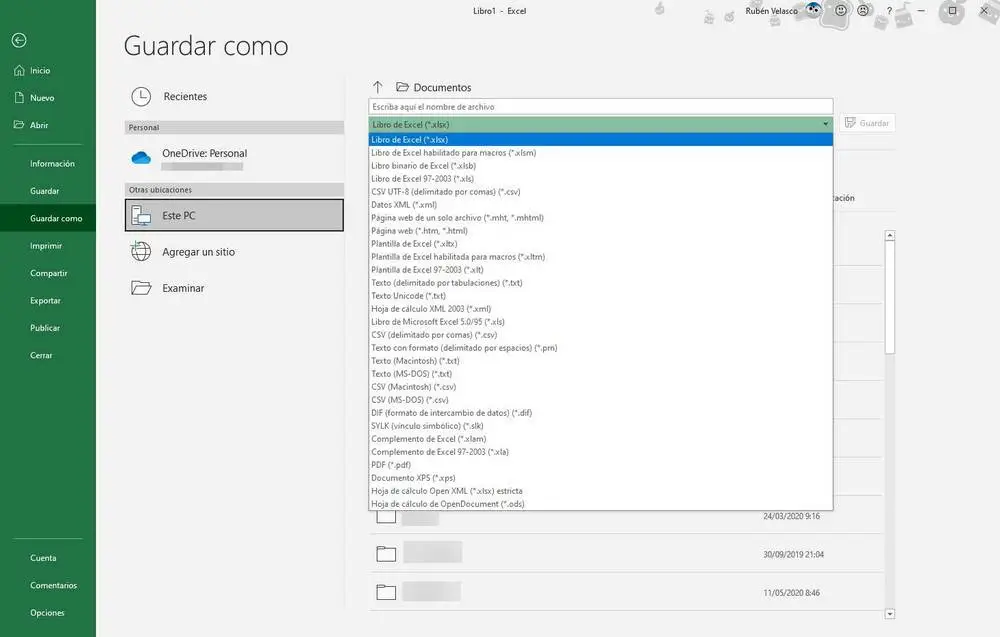Viewport: 1000px width, 637px height.
Task: Select Publicar in the sidebar
Action: 45,328
